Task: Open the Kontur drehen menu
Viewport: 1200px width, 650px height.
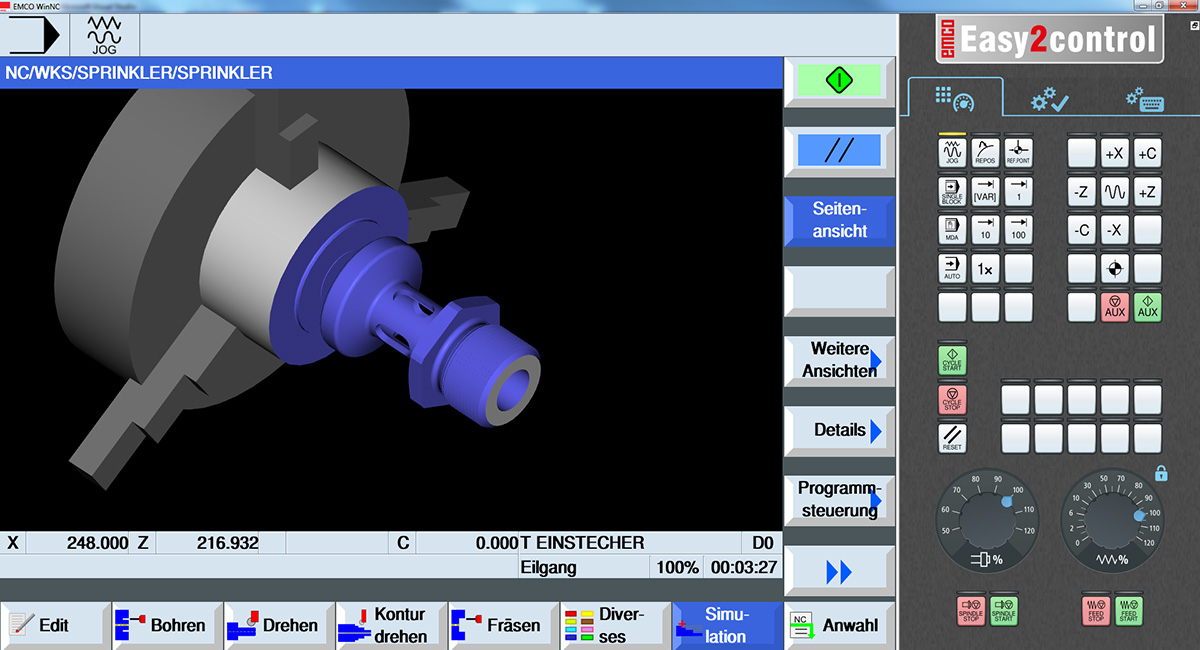Action: [391, 626]
